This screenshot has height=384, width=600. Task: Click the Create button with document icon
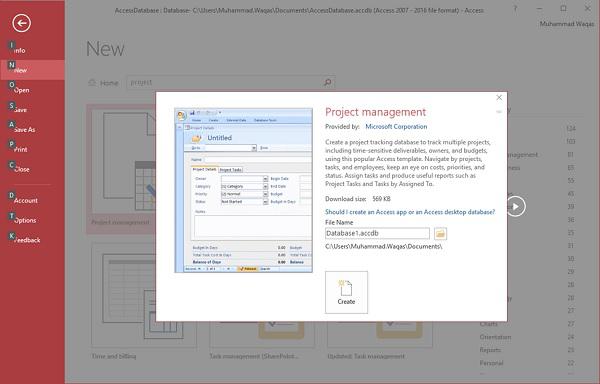point(346,292)
